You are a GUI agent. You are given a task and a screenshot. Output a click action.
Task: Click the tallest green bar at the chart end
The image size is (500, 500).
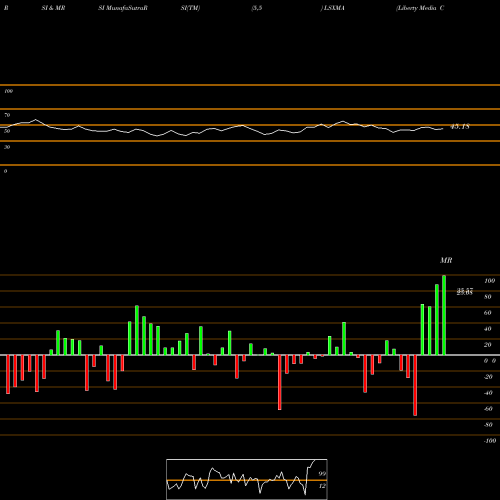click(444, 315)
